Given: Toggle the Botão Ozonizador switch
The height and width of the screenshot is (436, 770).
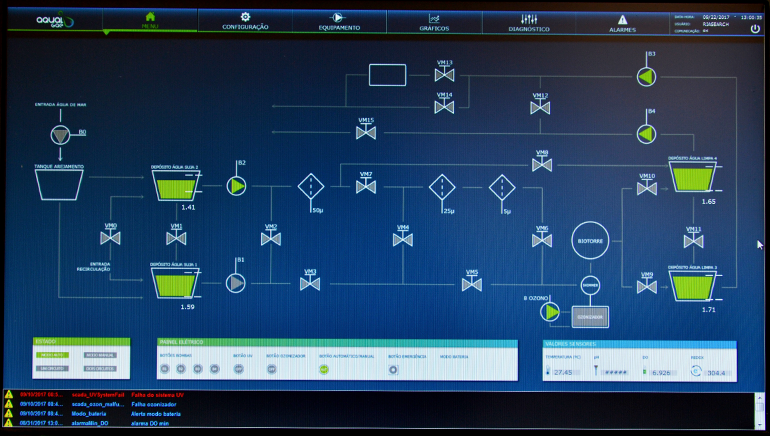Looking at the screenshot, I should pyautogui.click(x=271, y=369).
